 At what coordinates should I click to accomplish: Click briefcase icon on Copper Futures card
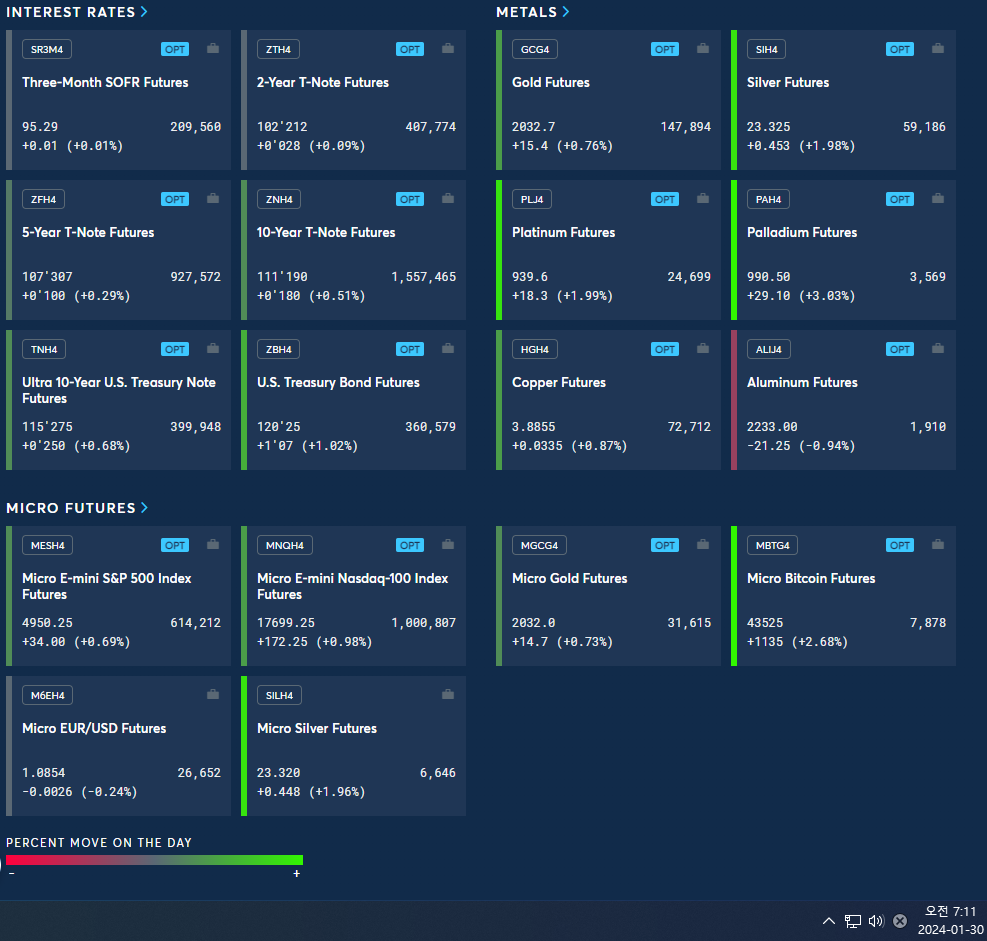(702, 348)
